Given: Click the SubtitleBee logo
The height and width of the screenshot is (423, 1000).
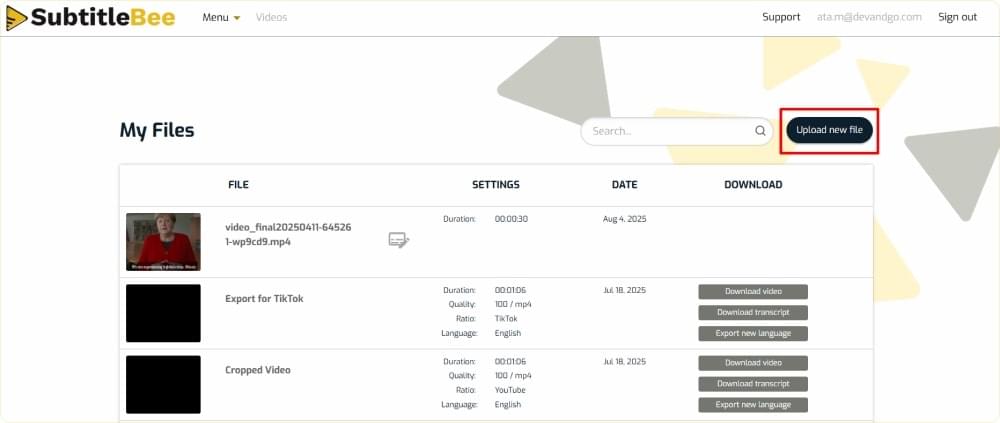Looking at the screenshot, I should coord(89,17).
